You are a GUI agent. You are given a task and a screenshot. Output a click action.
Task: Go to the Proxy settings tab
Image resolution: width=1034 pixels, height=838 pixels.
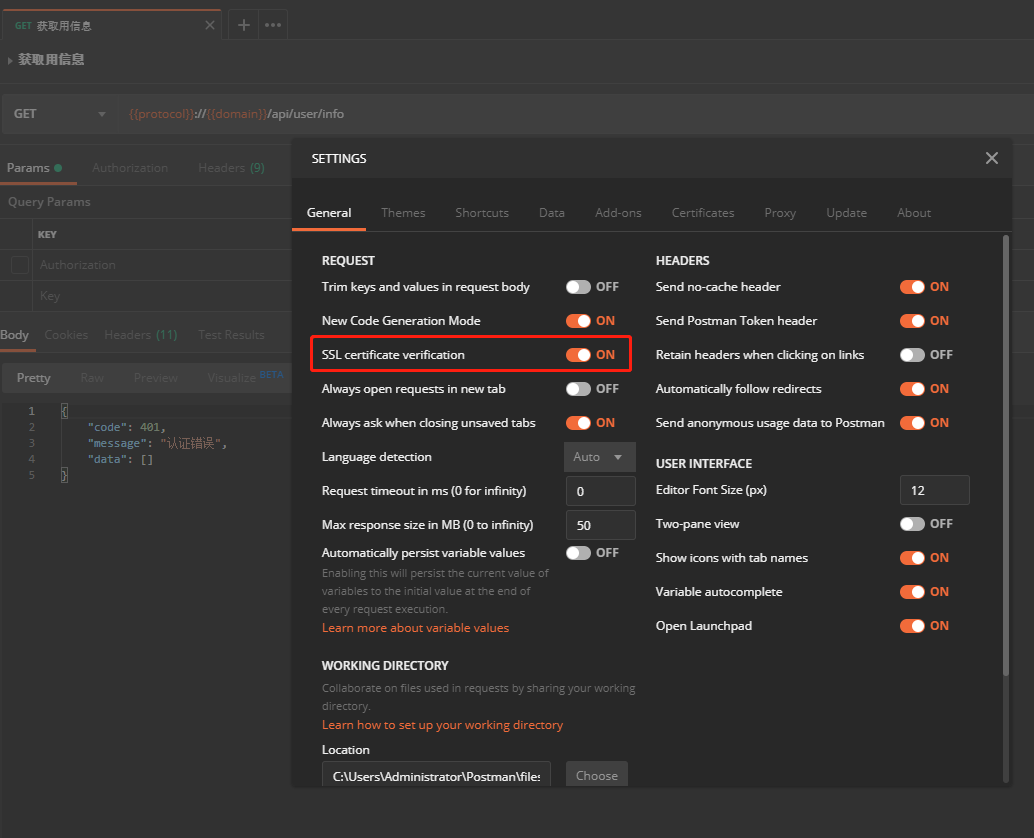[780, 213]
